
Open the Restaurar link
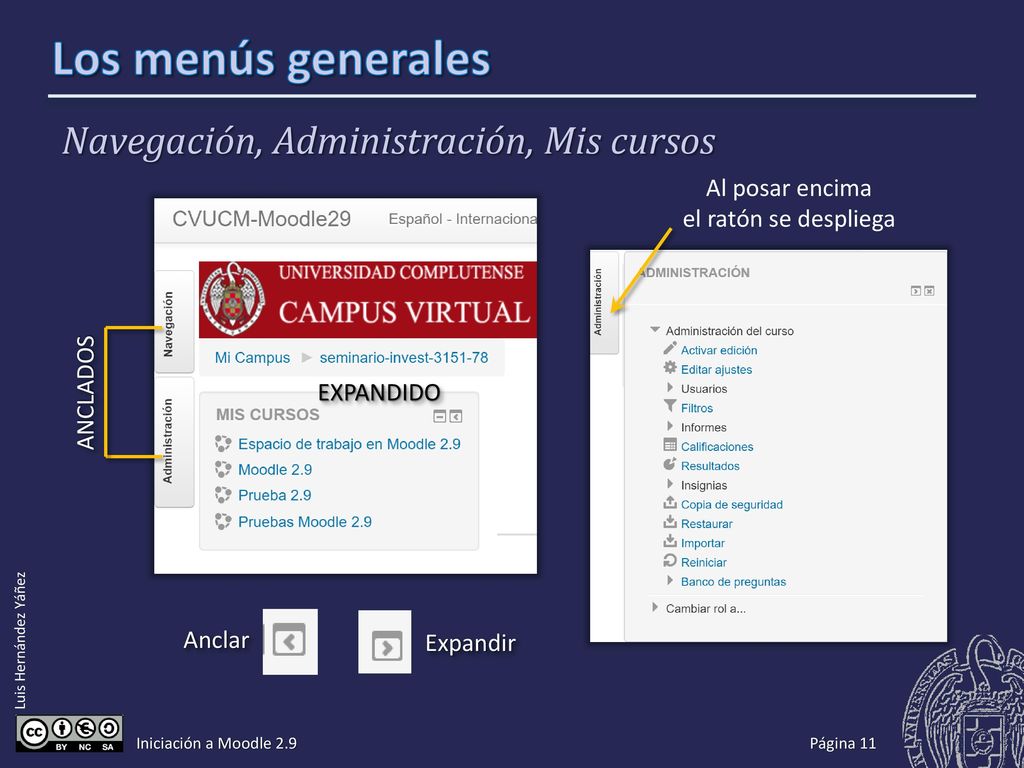707,524
